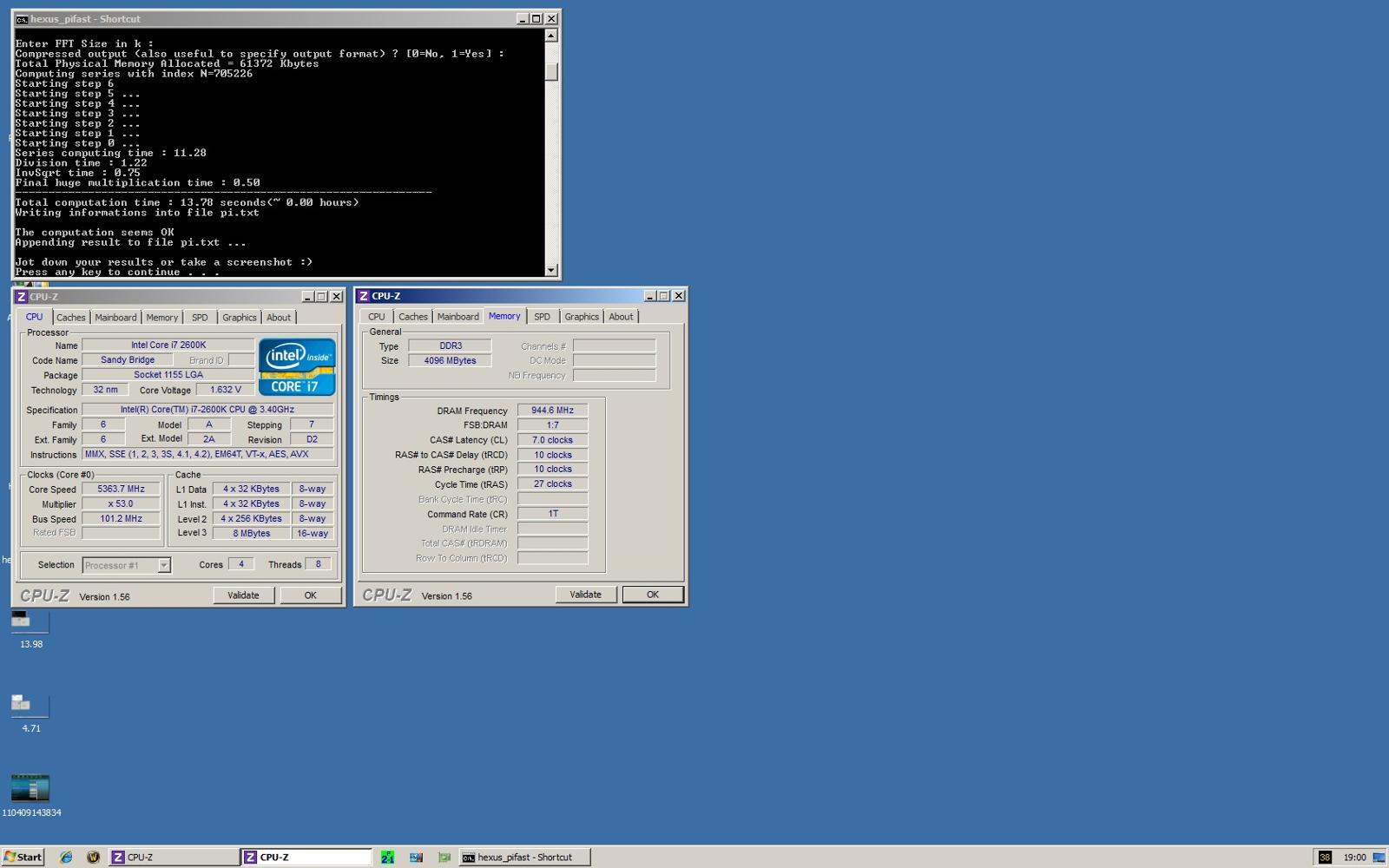Click the Multiplier value x 53.0
This screenshot has height=868, width=1389.
coord(121,503)
